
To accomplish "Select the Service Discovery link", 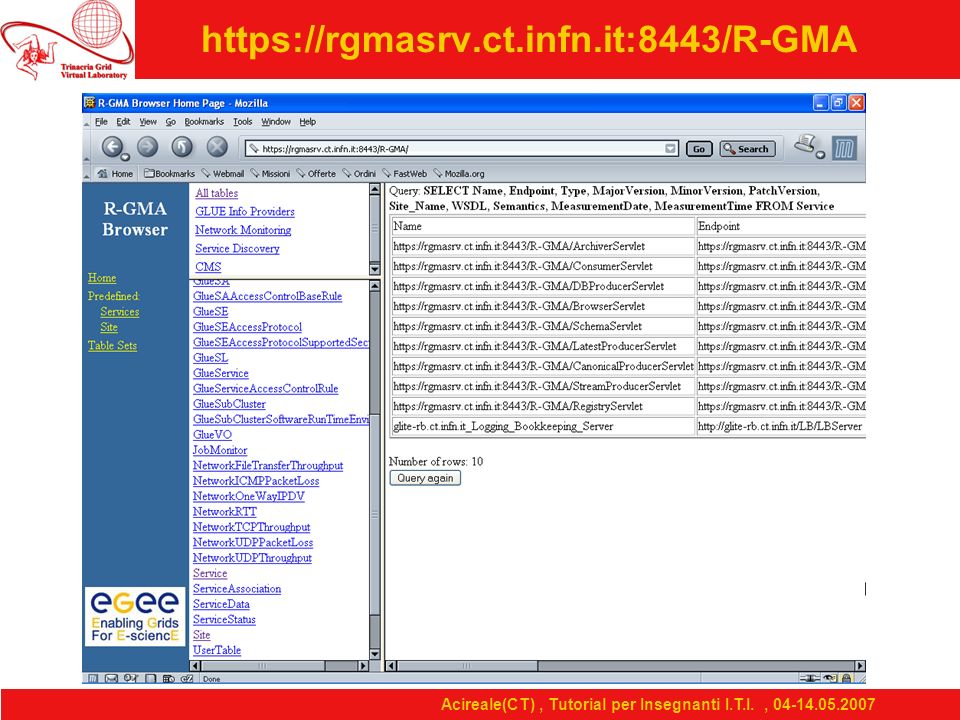I will (x=237, y=249).
